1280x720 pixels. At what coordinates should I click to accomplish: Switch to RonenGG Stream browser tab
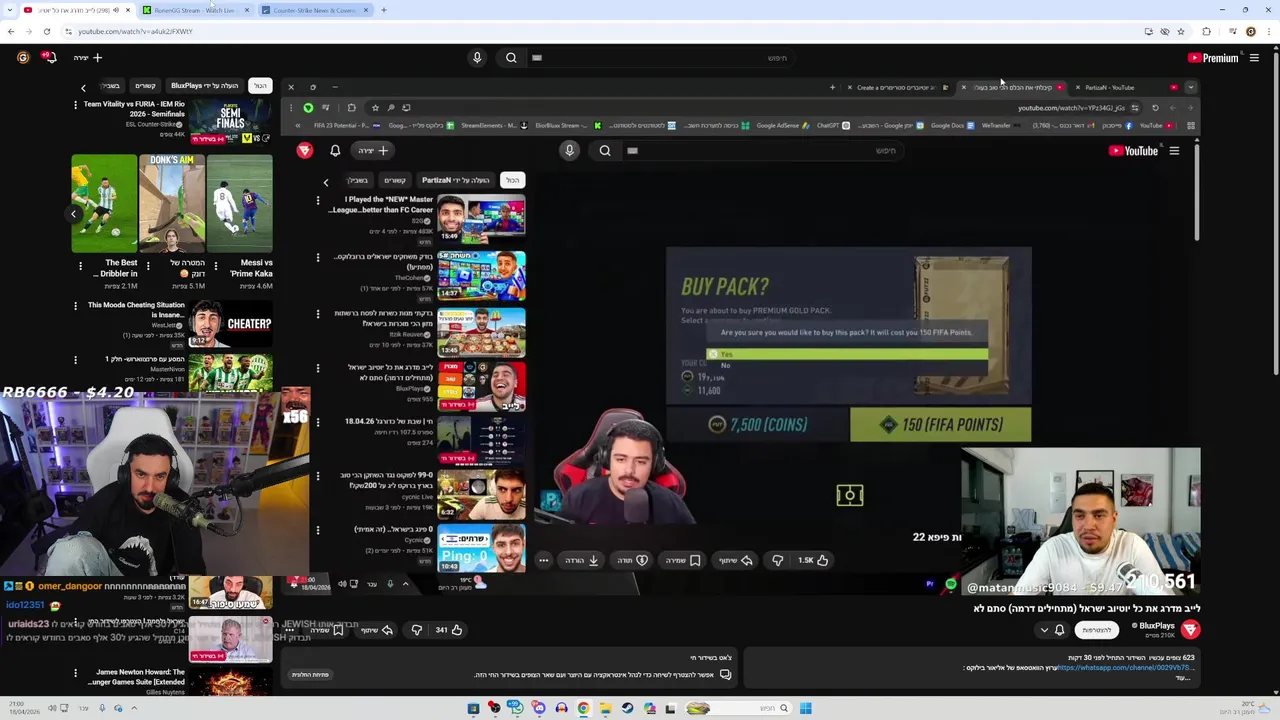[x=195, y=10]
